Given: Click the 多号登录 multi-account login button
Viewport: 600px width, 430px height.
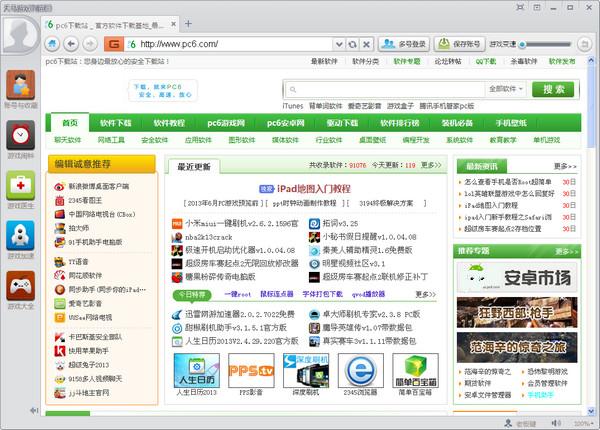Looking at the screenshot, I should pyautogui.click(x=405, y=45).
